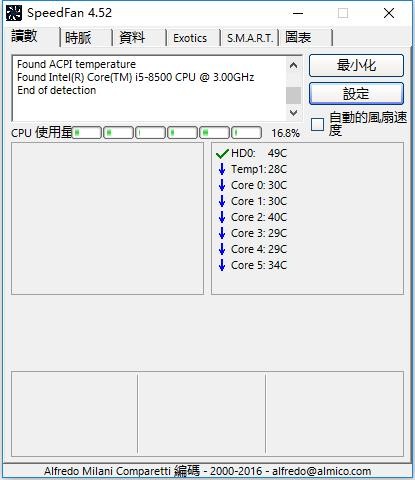Screen dimensions: 415x480
Task: Click the SpeedFan app icon in title bar
Action: coord(14,13)
